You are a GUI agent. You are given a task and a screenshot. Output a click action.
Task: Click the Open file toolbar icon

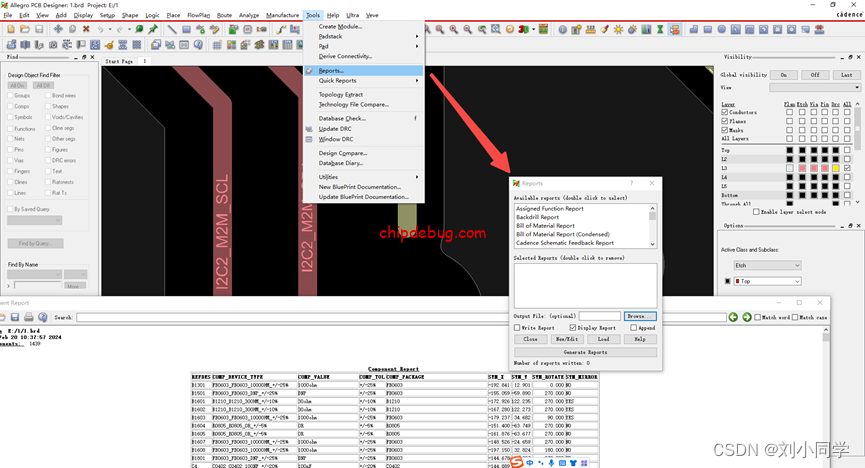[x=24, y=30]
